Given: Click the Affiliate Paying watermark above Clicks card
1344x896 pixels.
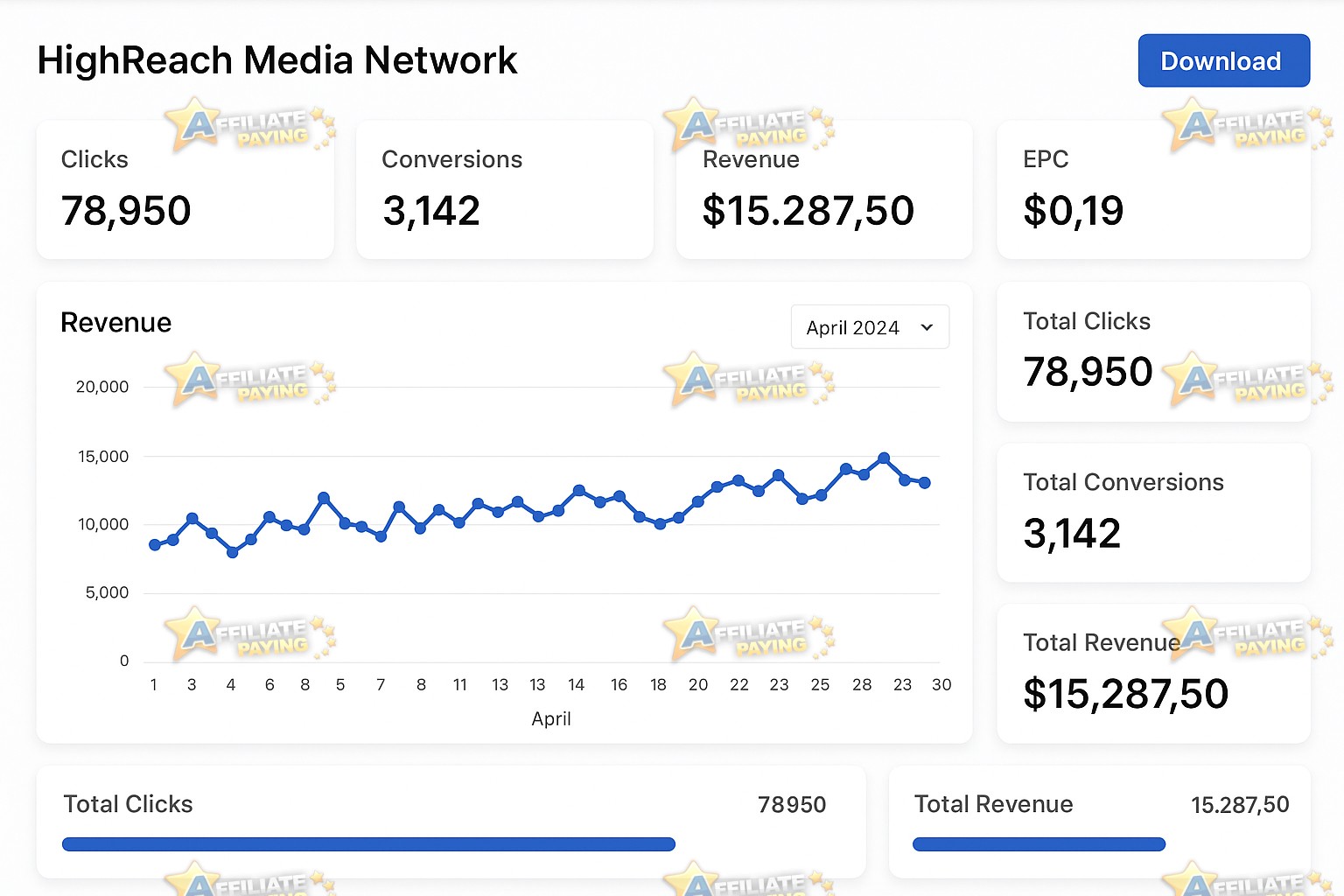Looking at the screenshot, I should click(x=250, y=126).
